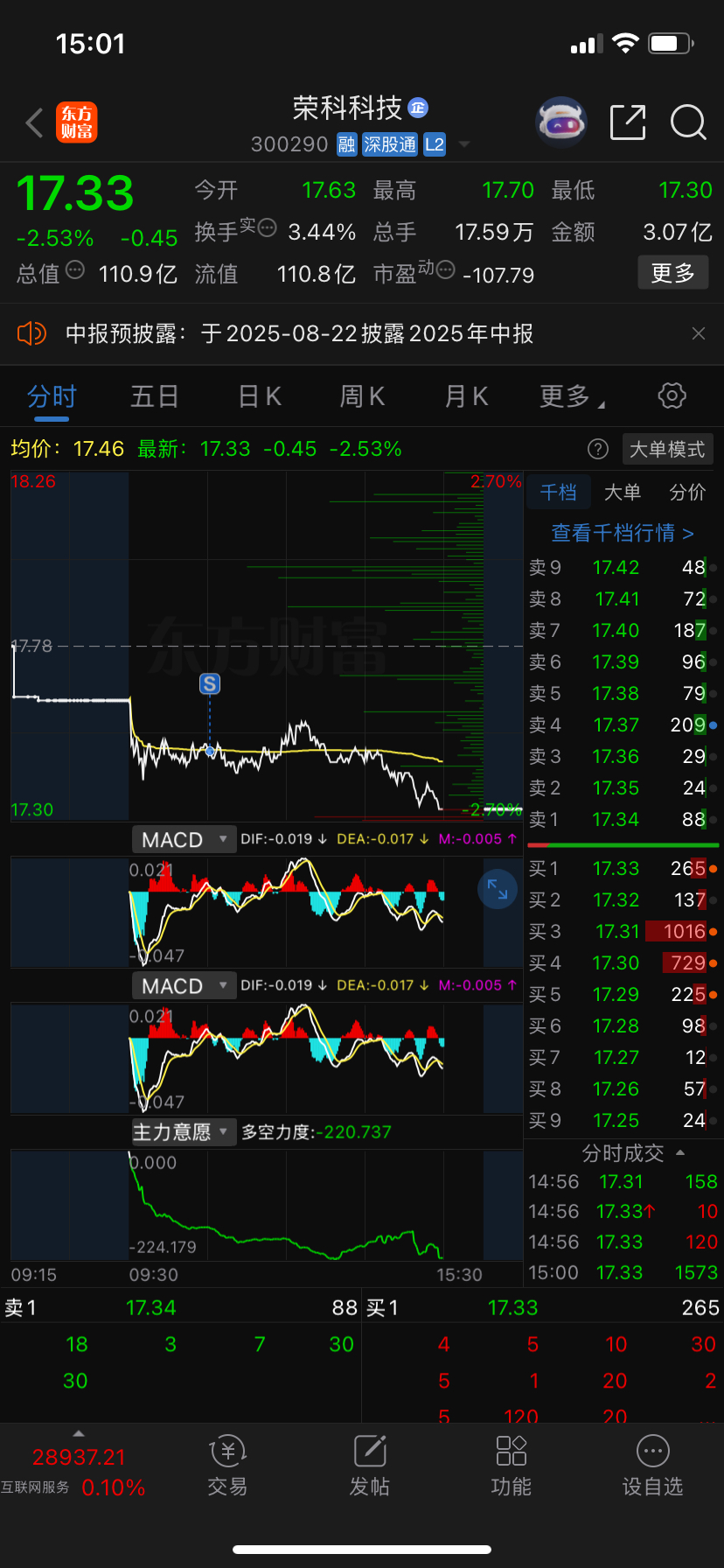The width and height of the screenshot is (724, 1568).
Task: Tap the 均价 17.46 label
Action: [67, 450]
